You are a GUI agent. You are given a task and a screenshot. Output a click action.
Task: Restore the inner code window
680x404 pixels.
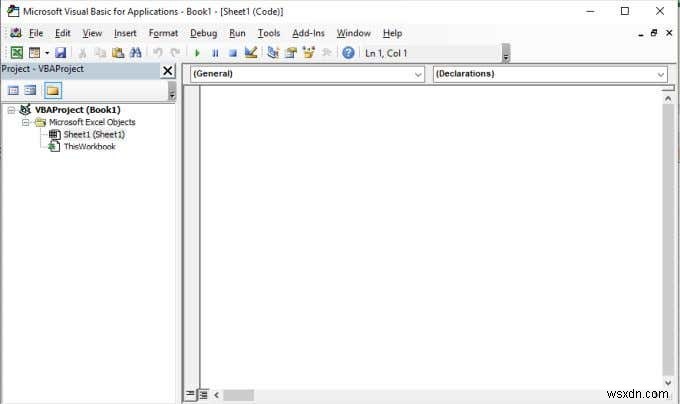(654, 33)
